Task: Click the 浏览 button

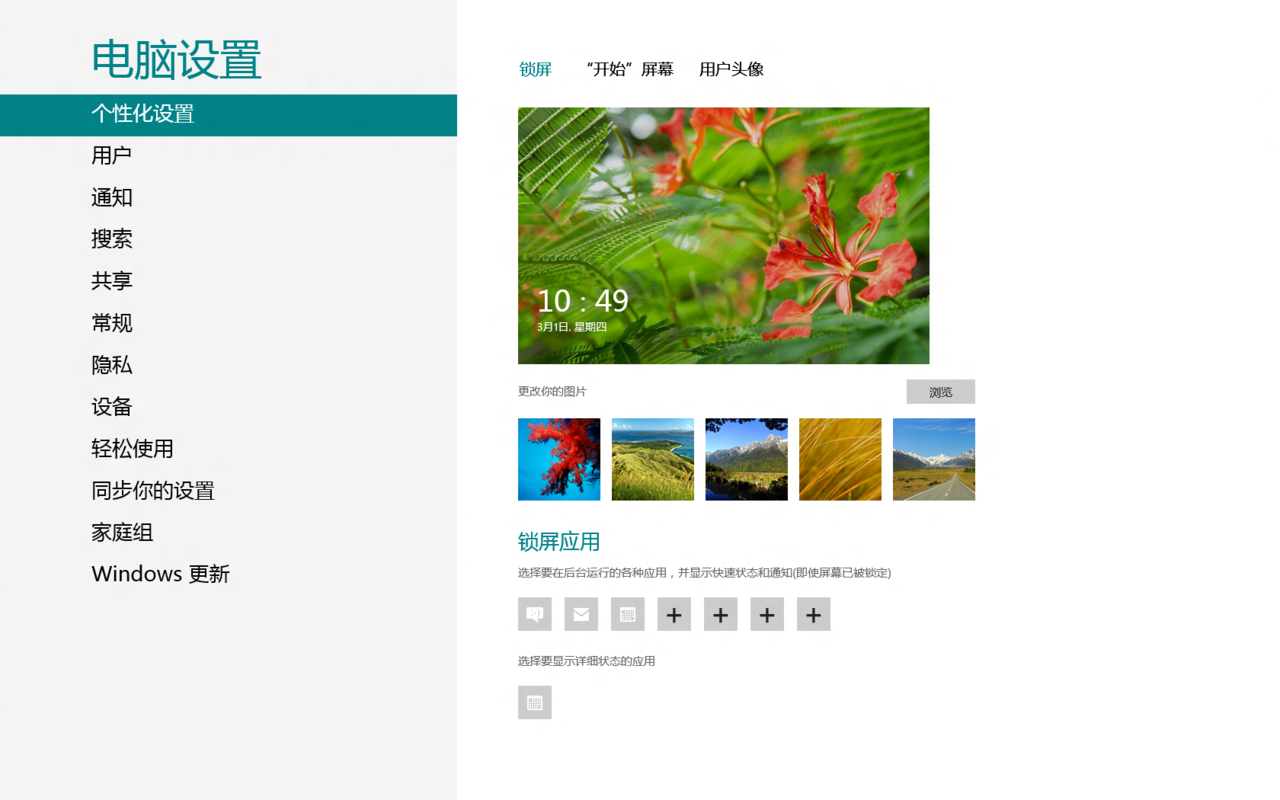Action: [x=941, y=391]
